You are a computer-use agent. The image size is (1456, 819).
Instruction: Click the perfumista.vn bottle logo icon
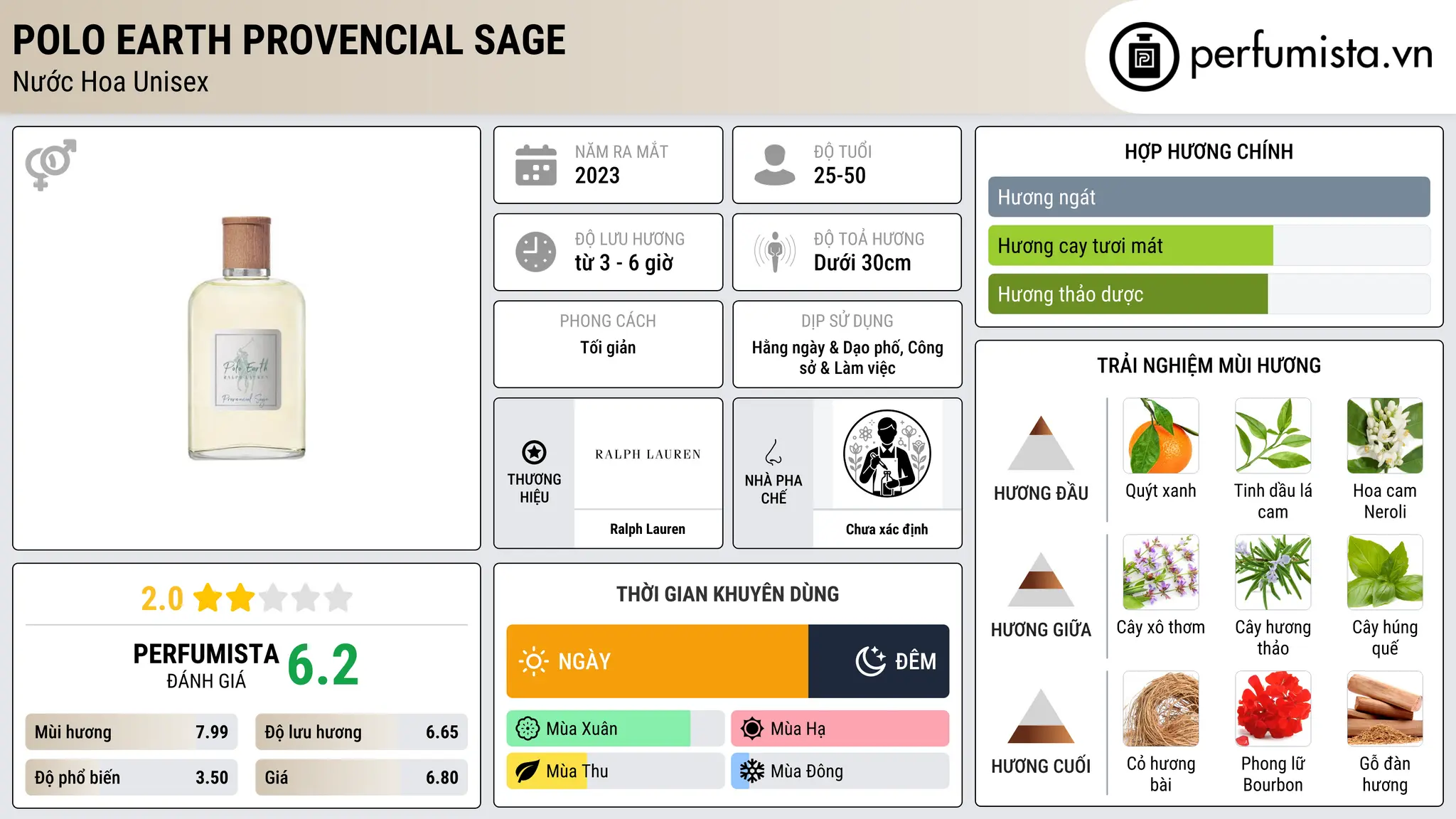coord(1144,57)
